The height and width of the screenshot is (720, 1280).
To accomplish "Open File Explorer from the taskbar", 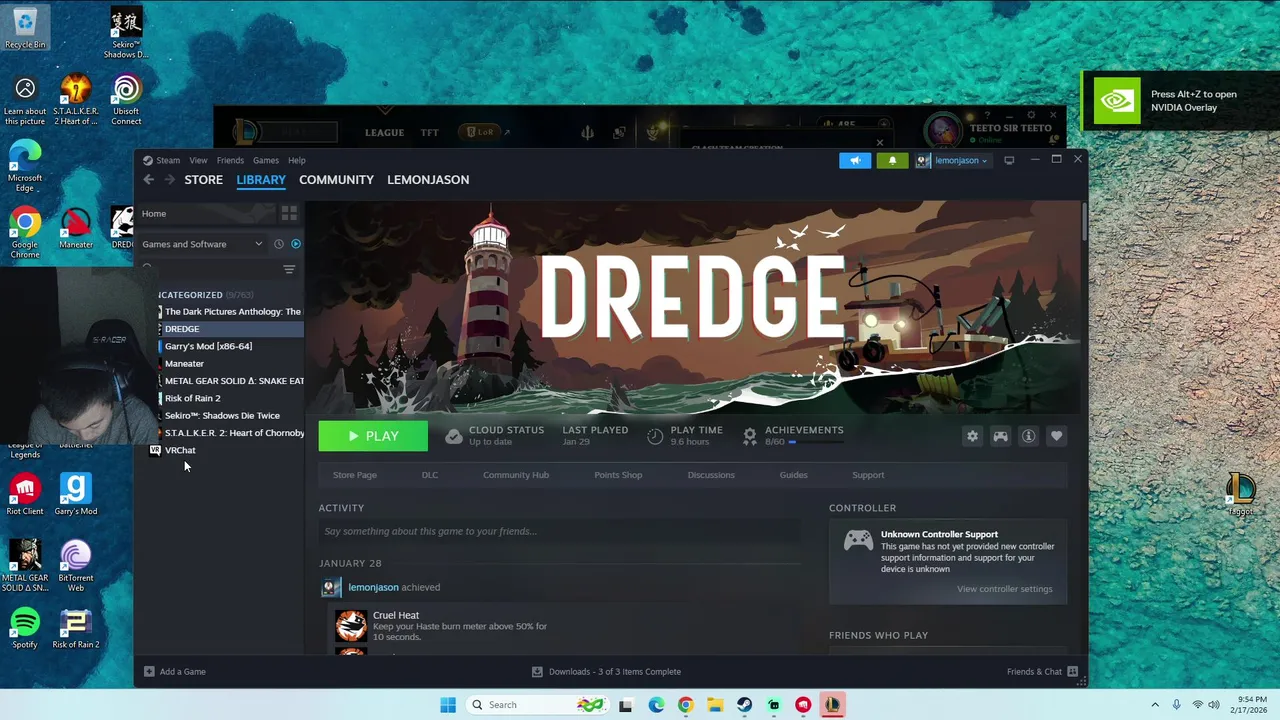I will tap(714, 705).
